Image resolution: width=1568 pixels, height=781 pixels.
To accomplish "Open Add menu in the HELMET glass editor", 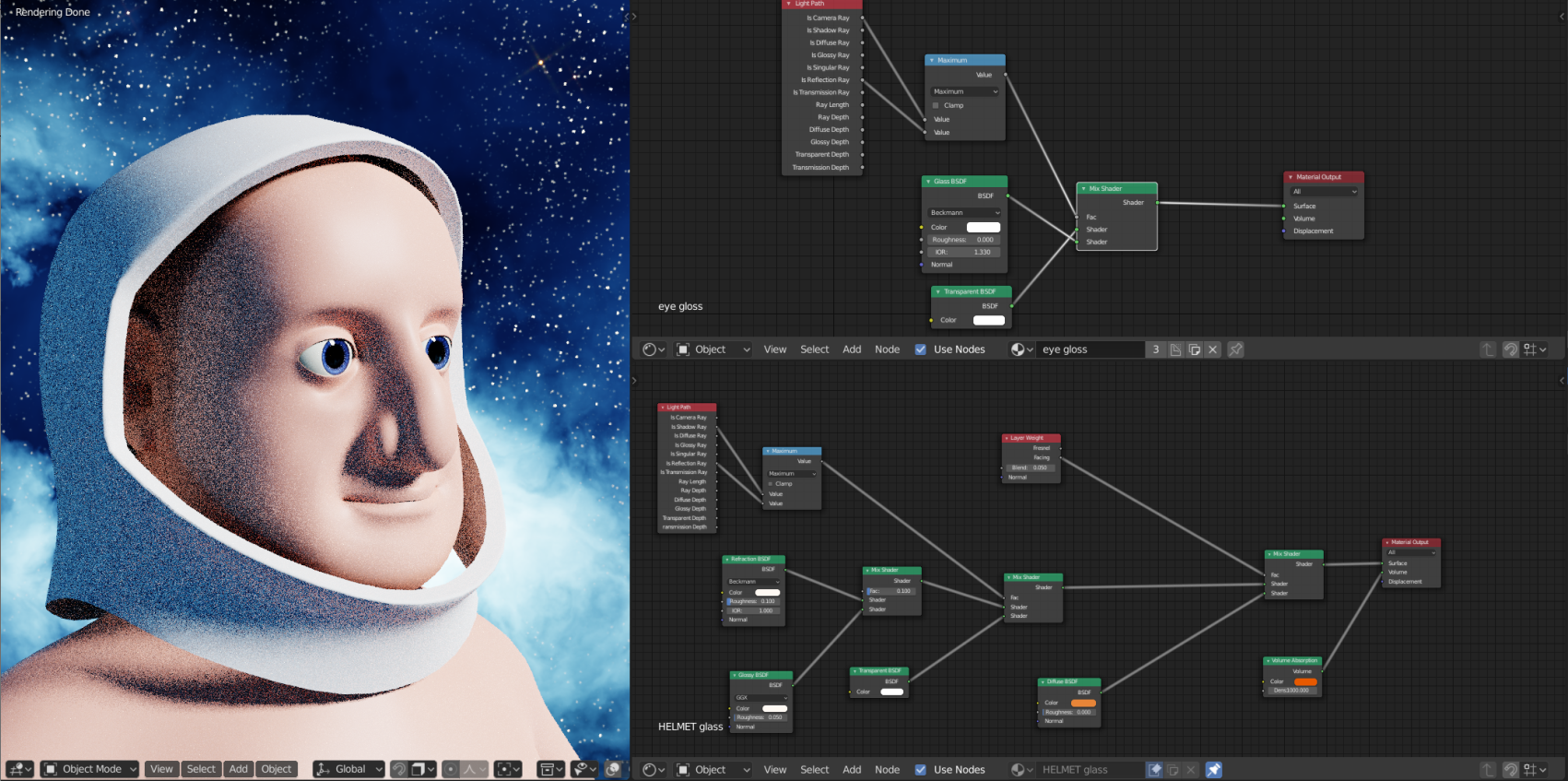I will point(852,770).
